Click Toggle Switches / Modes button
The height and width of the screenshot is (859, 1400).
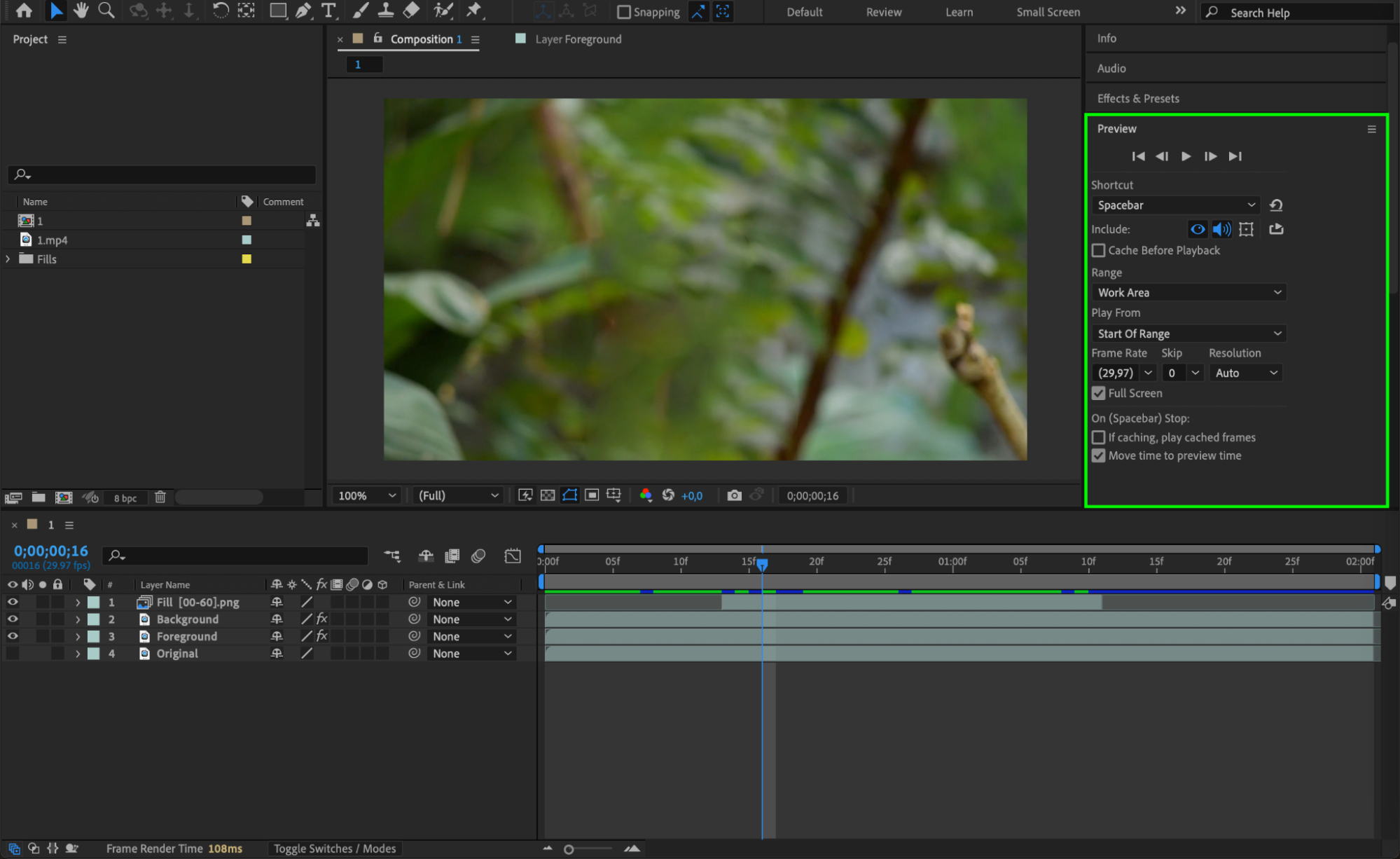click(x=334, y=848)
